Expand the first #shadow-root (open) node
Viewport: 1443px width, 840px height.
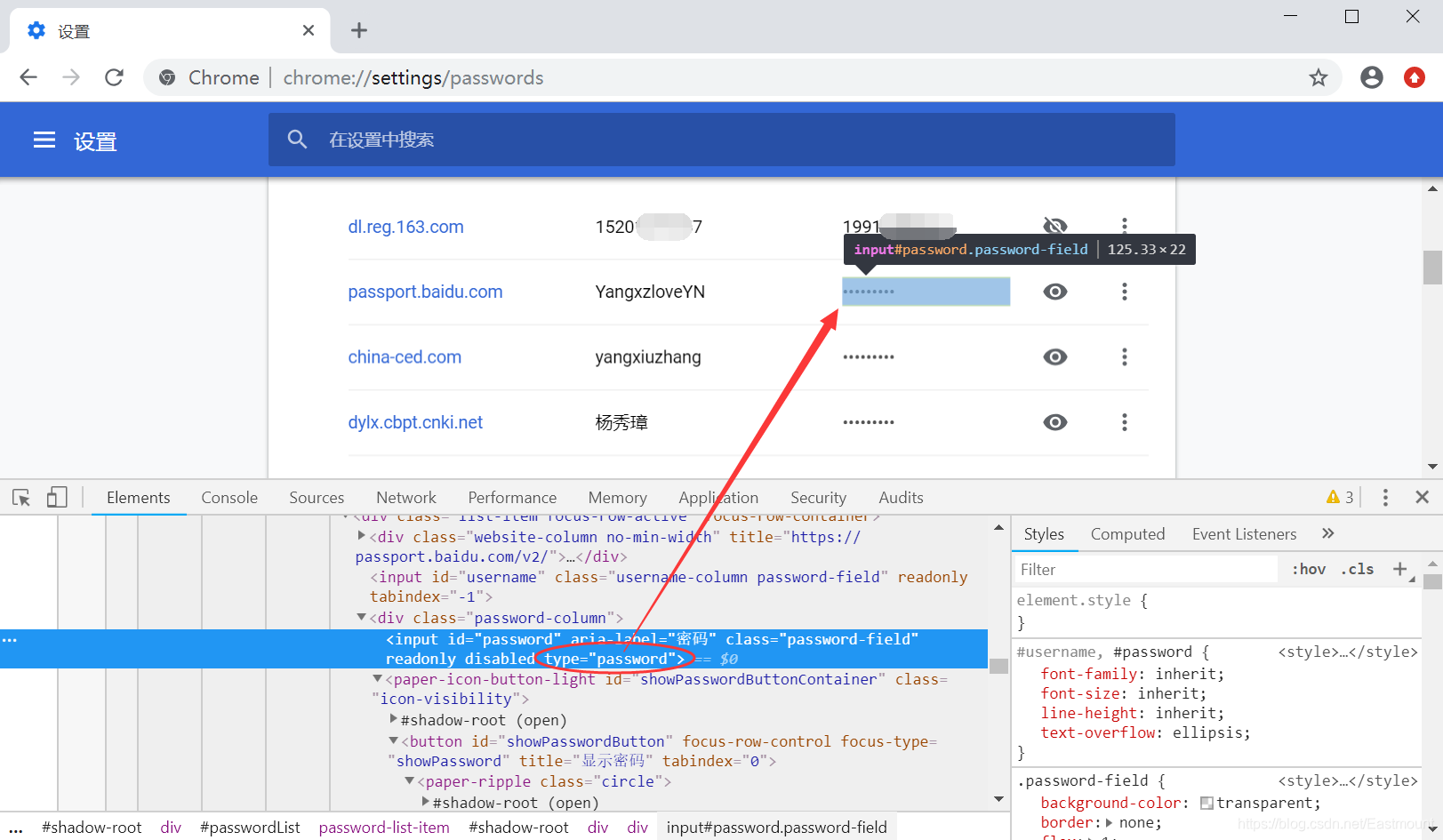point(394,719)
